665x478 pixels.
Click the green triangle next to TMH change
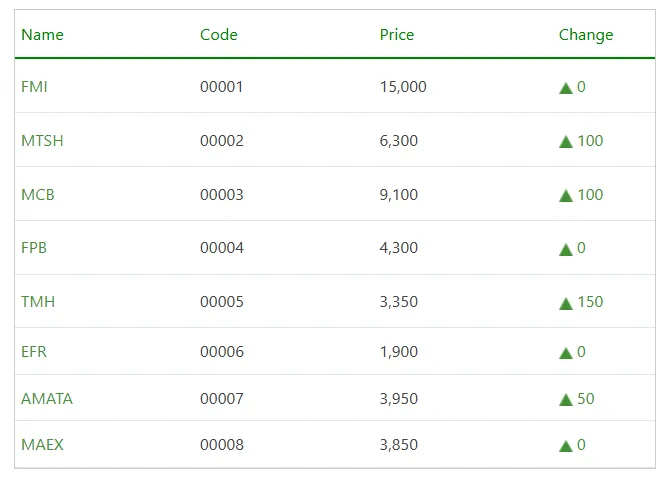click(x=566, y=303)
